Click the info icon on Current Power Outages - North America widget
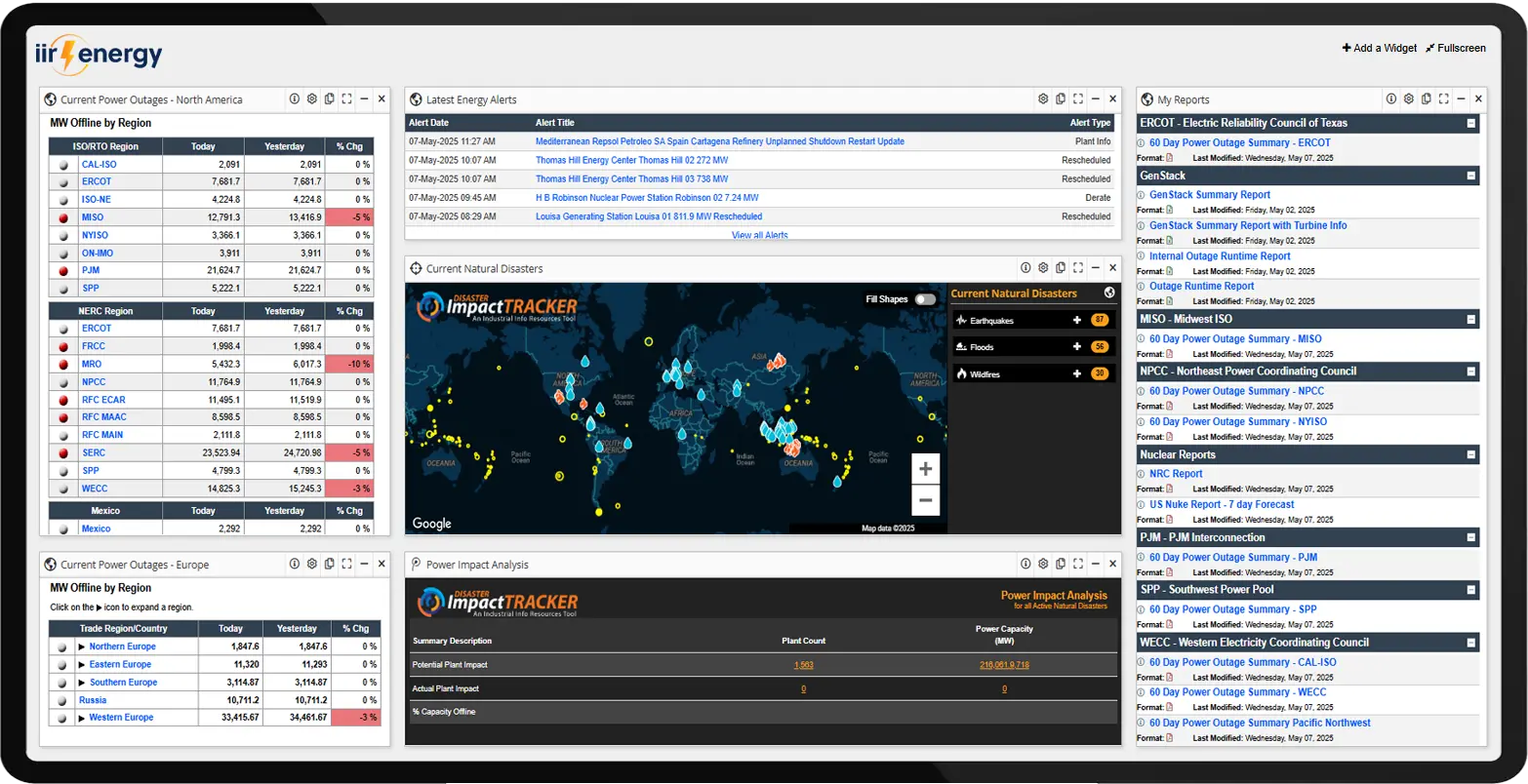The width and height of the screenshot is (1528, 784). 294,98
